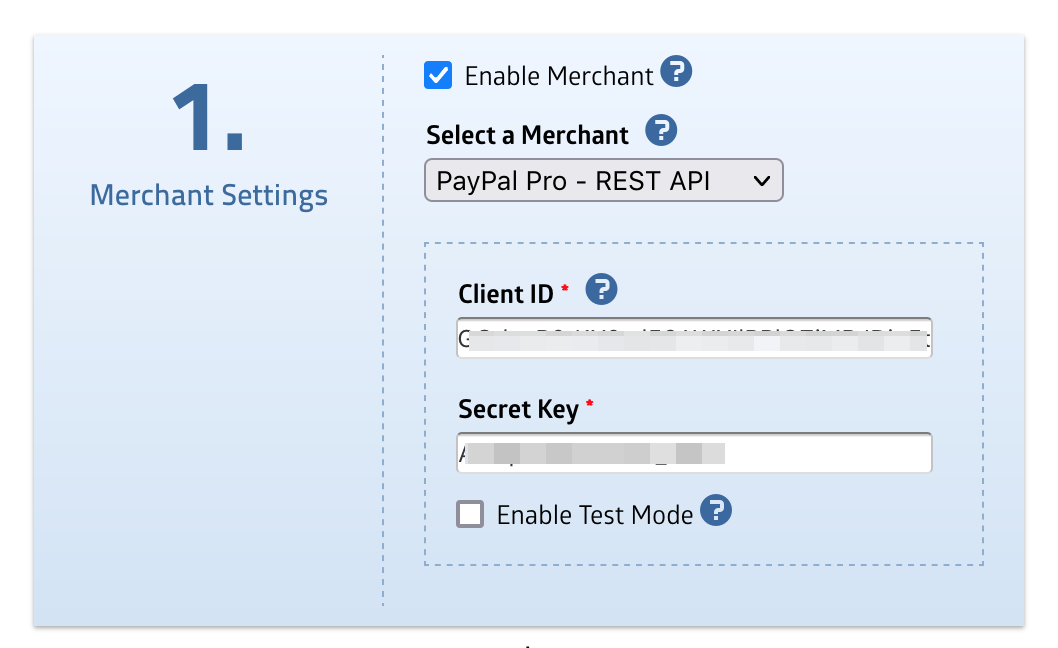Show help for Enable Test Mode
This screenshot has height=648, width=1058.
pyautogui.click(x=716, y=512)
